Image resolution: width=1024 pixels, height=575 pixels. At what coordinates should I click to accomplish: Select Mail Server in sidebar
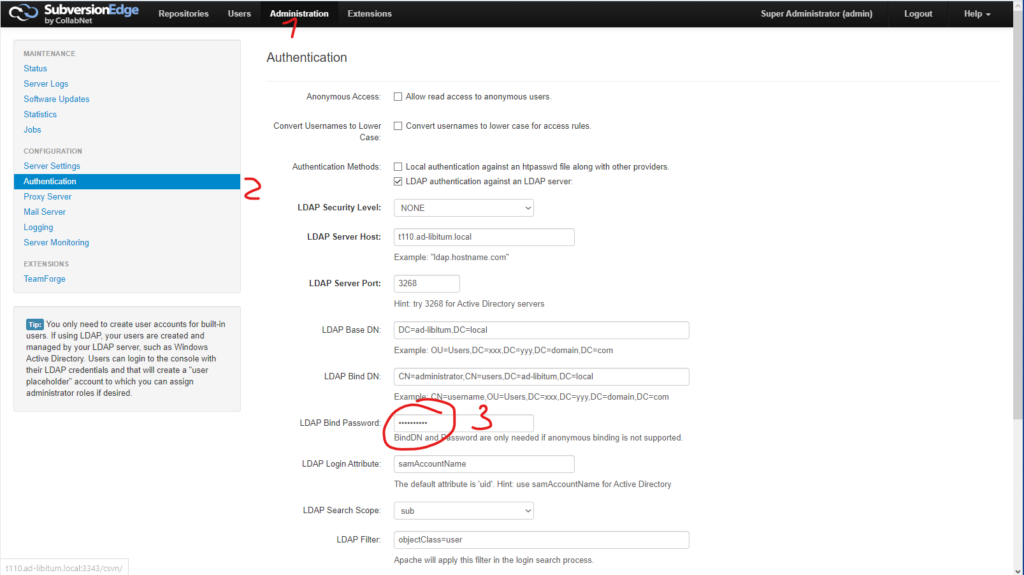(x=45, y=212)
